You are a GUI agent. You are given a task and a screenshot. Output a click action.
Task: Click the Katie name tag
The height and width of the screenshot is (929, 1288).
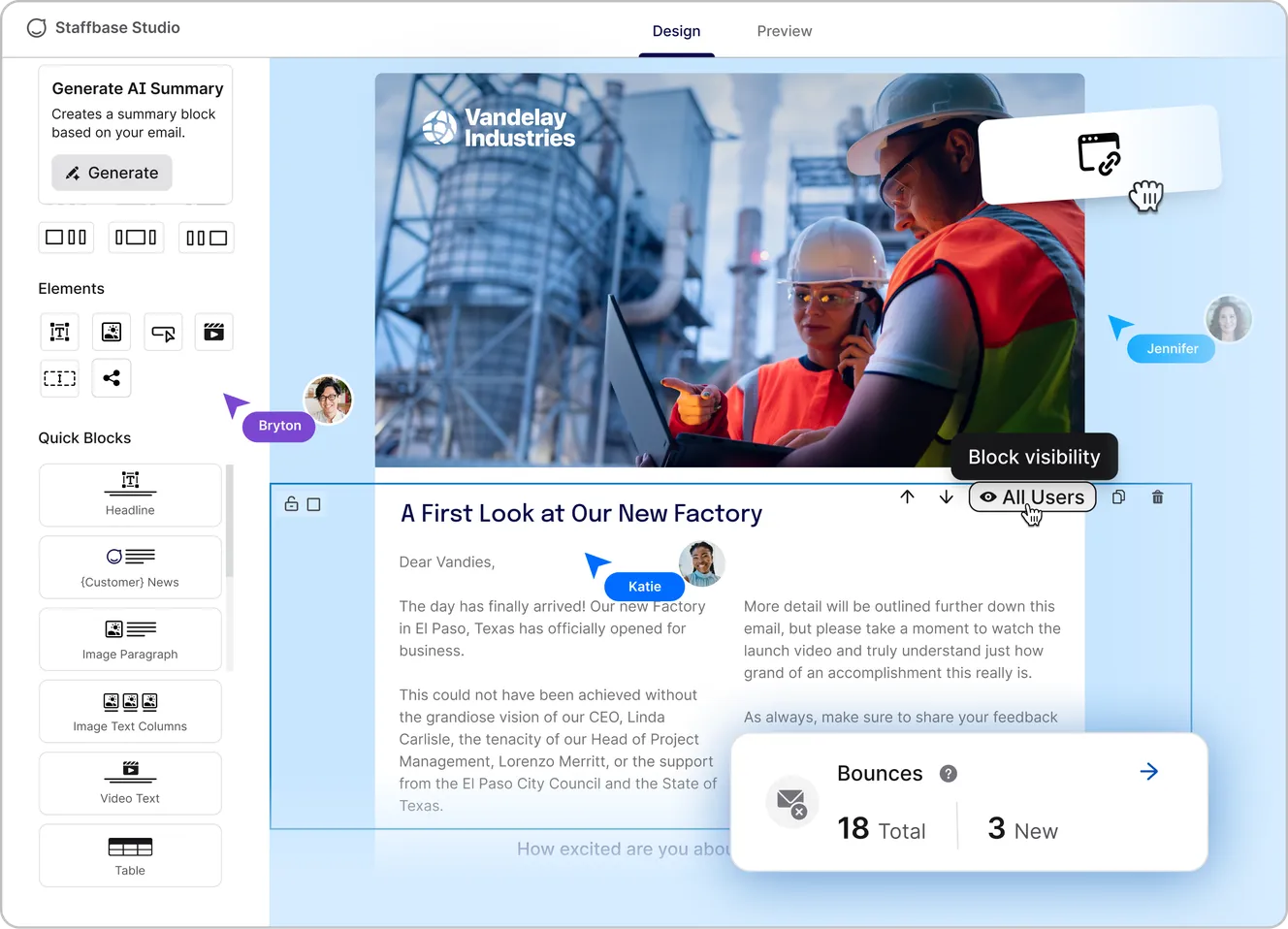point(644,587)
